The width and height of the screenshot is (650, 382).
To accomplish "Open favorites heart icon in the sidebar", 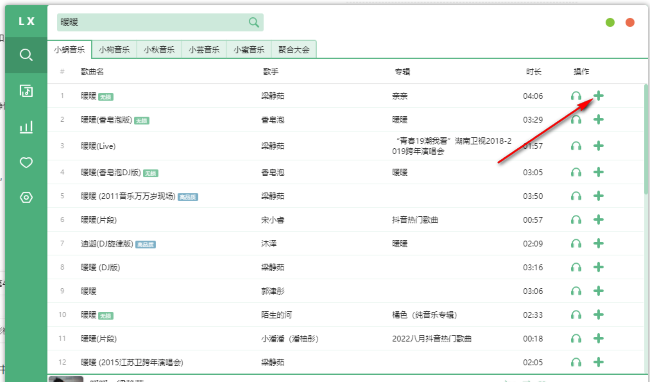I will click(x=26, y=162).
